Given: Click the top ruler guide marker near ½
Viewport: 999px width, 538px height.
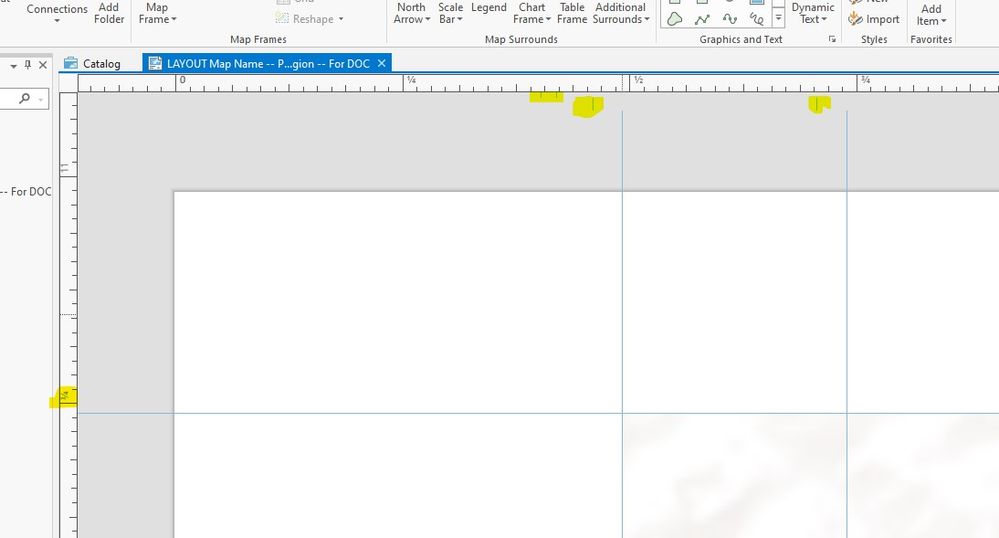Looking at the screenshot, I should [x=622, y=83].
